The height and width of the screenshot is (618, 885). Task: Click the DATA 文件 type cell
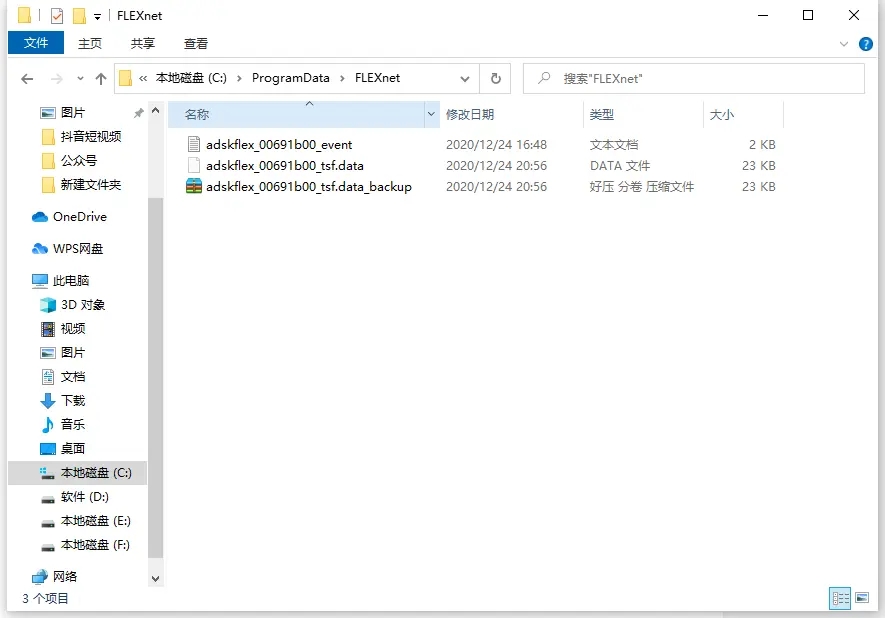pyautogui.click(x=620, y=165)
